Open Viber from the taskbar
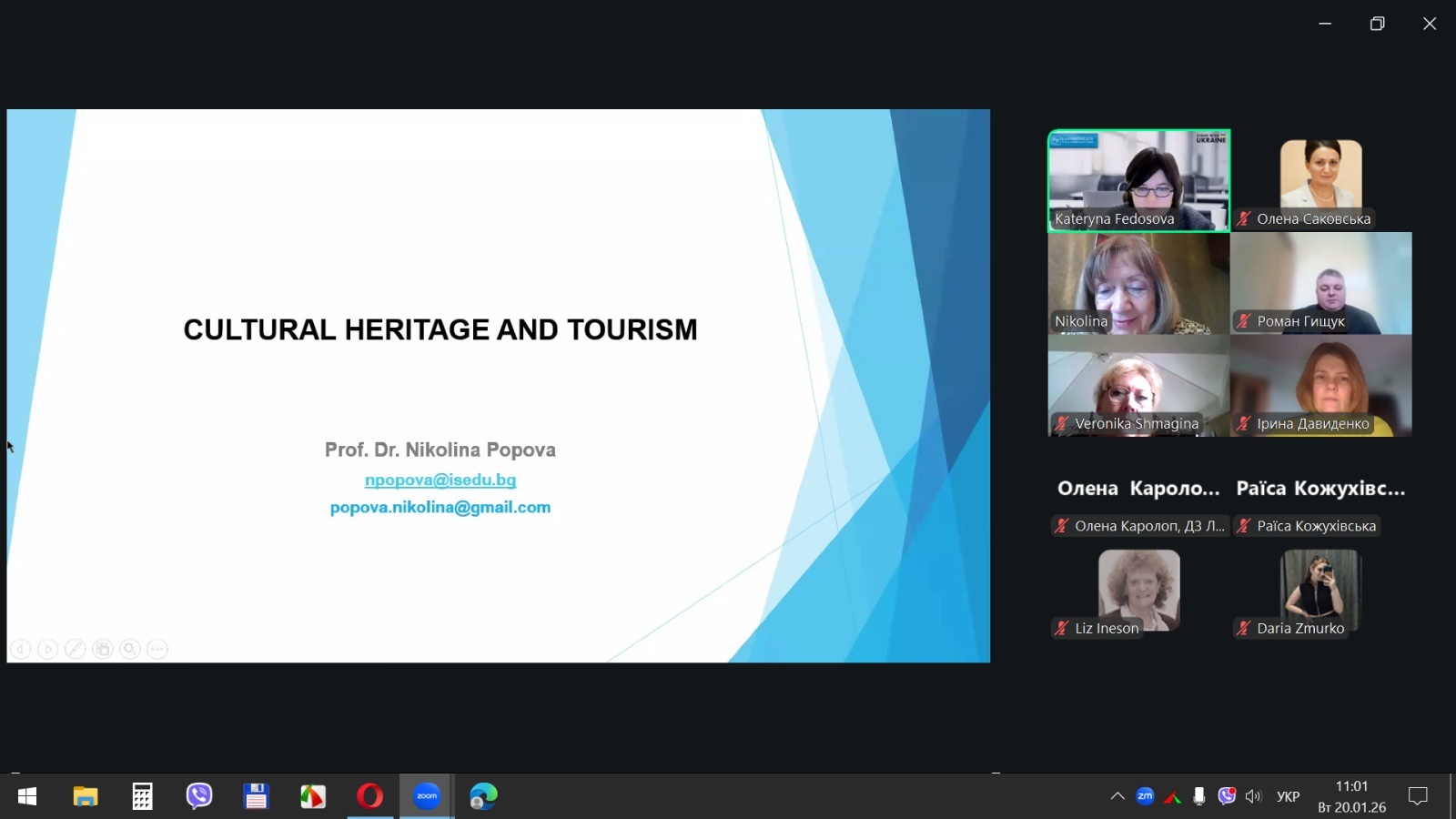Screen dimensions: 1456x819 tap(199, 796)
